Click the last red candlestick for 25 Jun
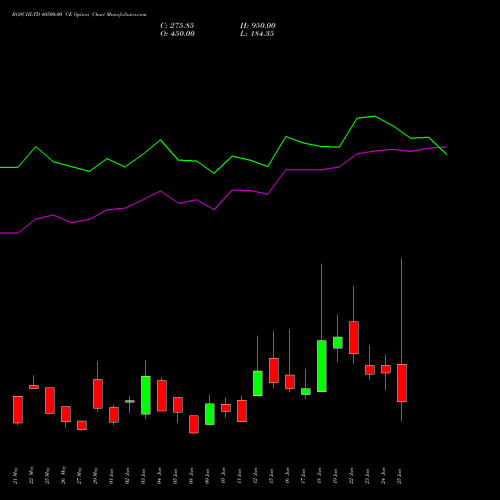This screenshot has height=500, width=500. 402,383
